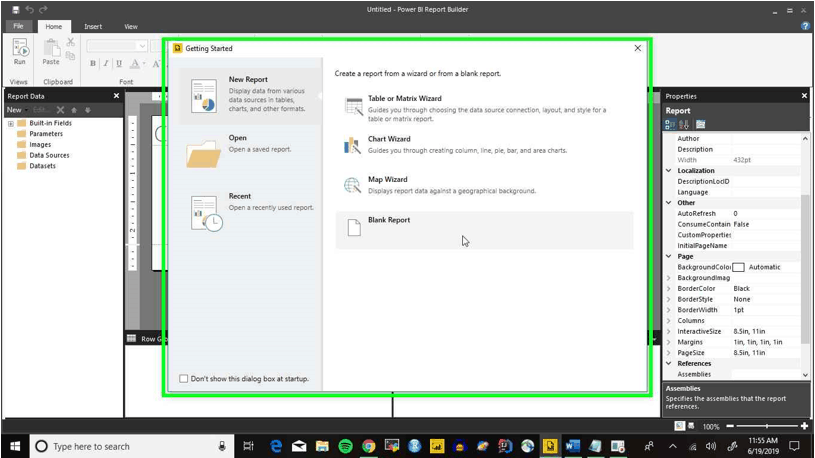This screenshot has width=815, height=458.
Task: Click the Map Wizard globe icon
Action: pos(352,186)
